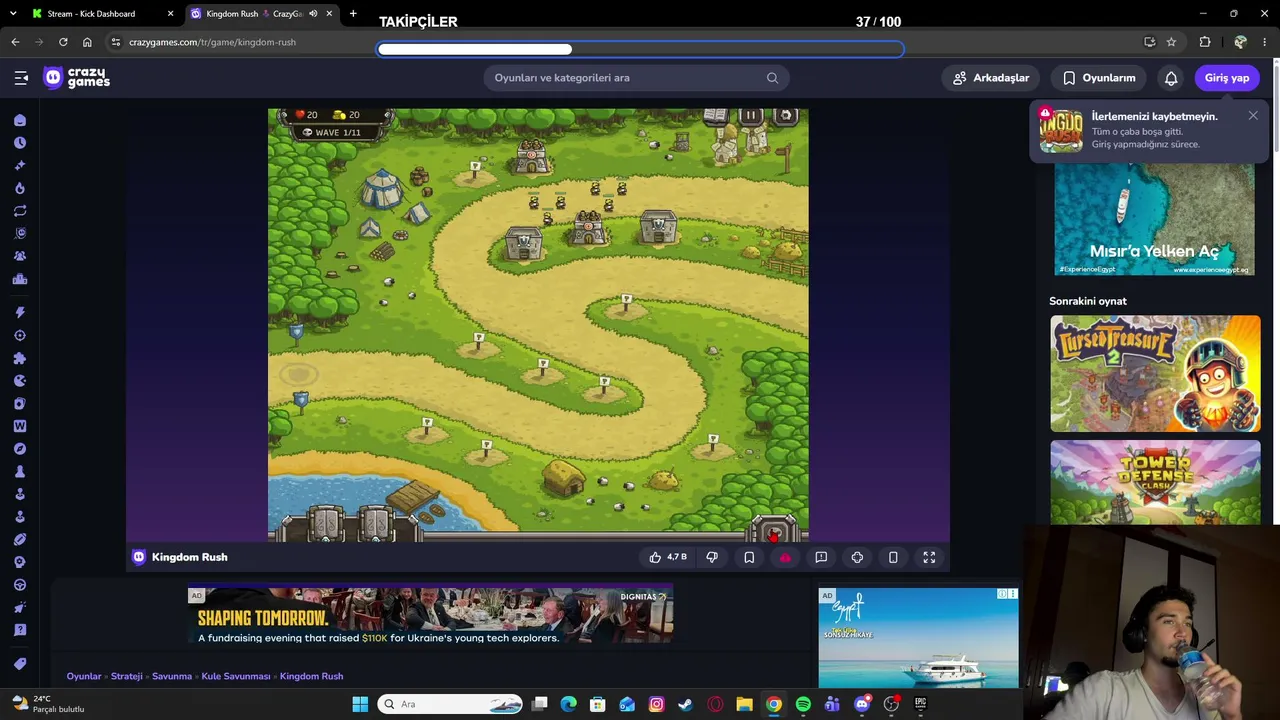1280x720 pixels.
Task: Dismiss the progress warning popup
Action: (1253, 115)
